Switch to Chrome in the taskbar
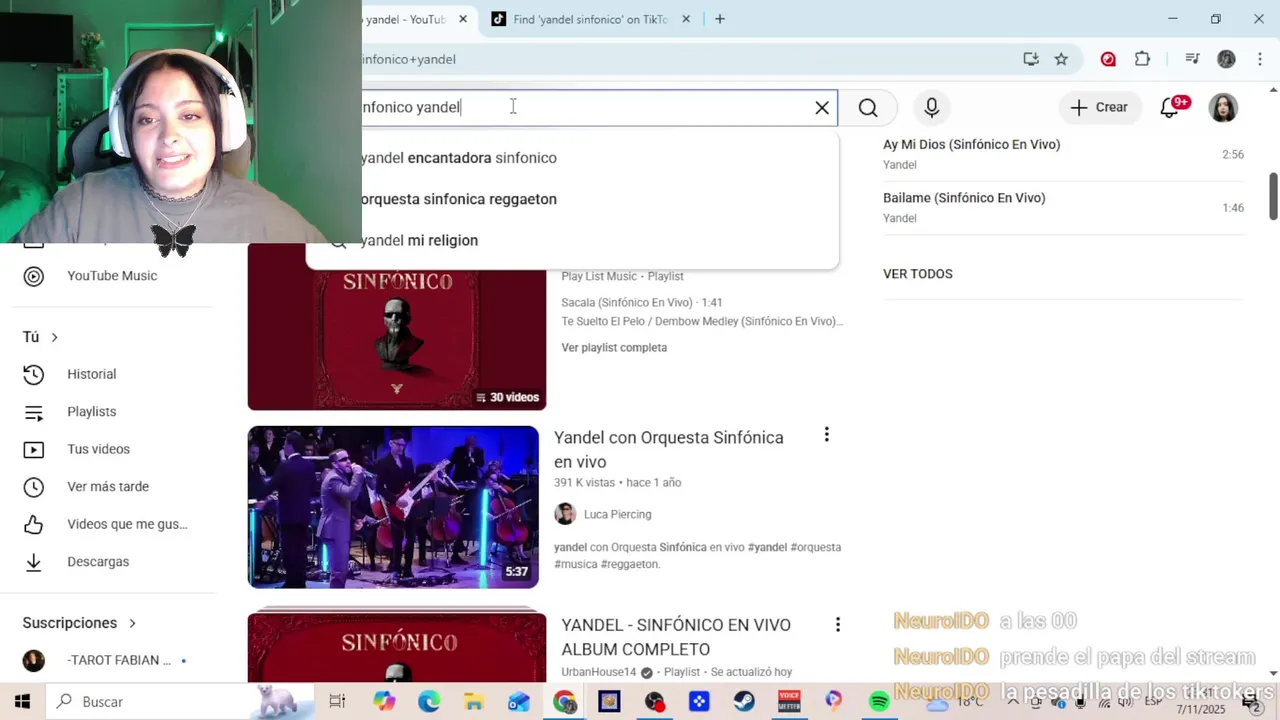The width and height of the screenshot is (1280, 720). coord(565,702)
